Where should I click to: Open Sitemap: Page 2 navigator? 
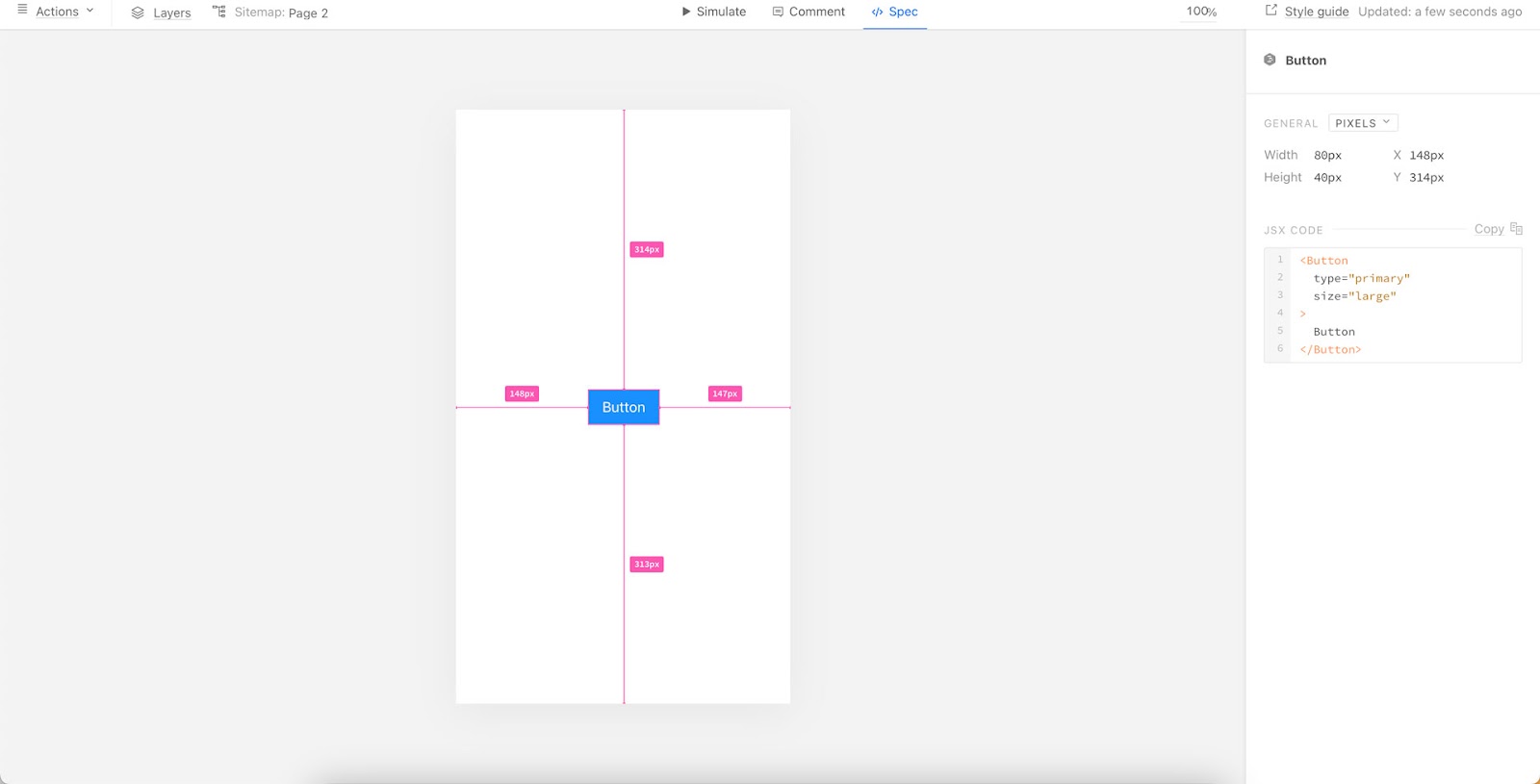(281, 13)
